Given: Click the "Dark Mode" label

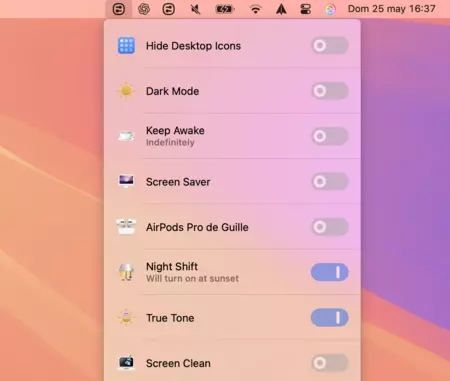Looking at the screenshot, I should (172, 91).
